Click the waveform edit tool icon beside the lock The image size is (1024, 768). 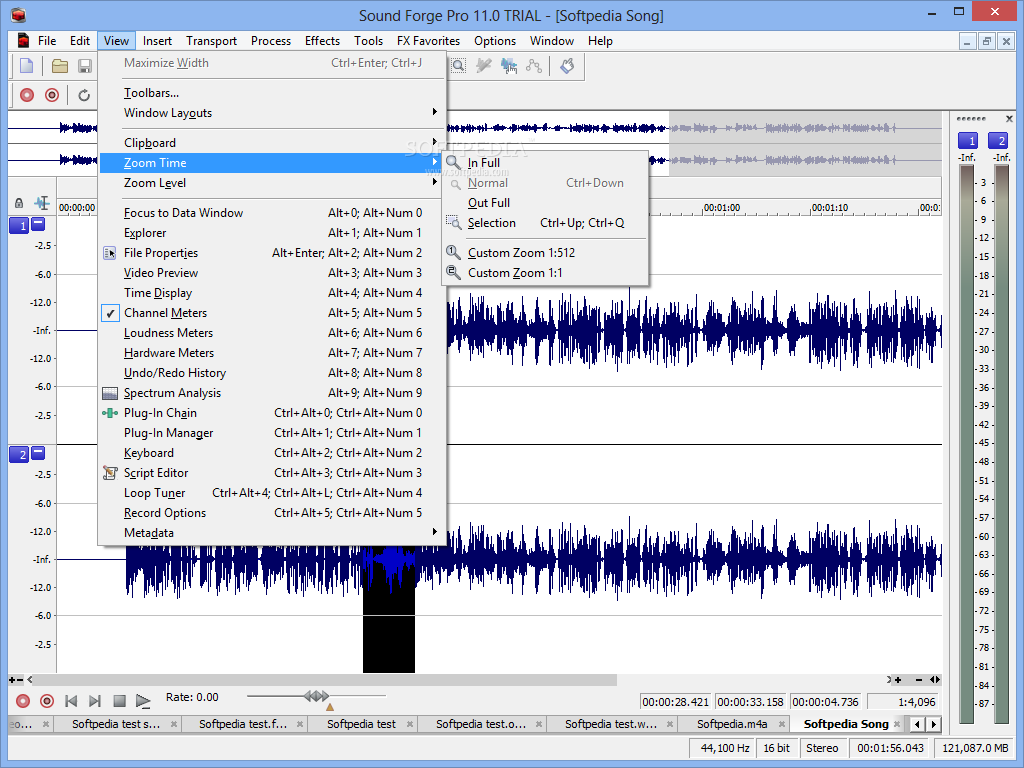(x=42, y=202)
